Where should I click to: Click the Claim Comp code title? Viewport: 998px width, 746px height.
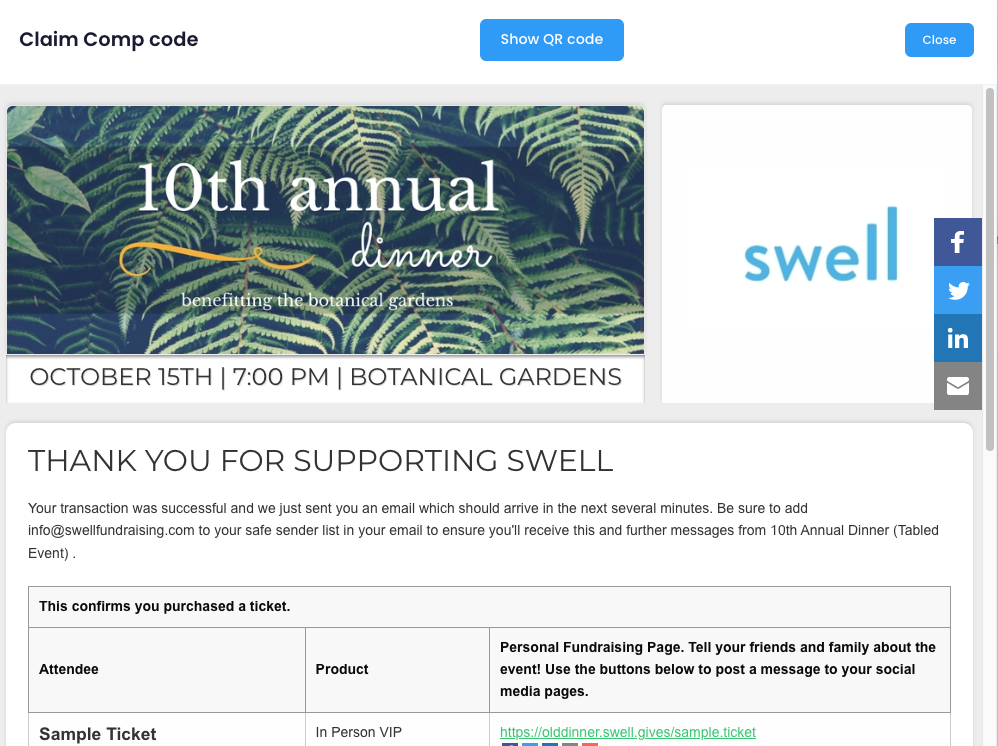pyautogui.click(x=109, y=39)
